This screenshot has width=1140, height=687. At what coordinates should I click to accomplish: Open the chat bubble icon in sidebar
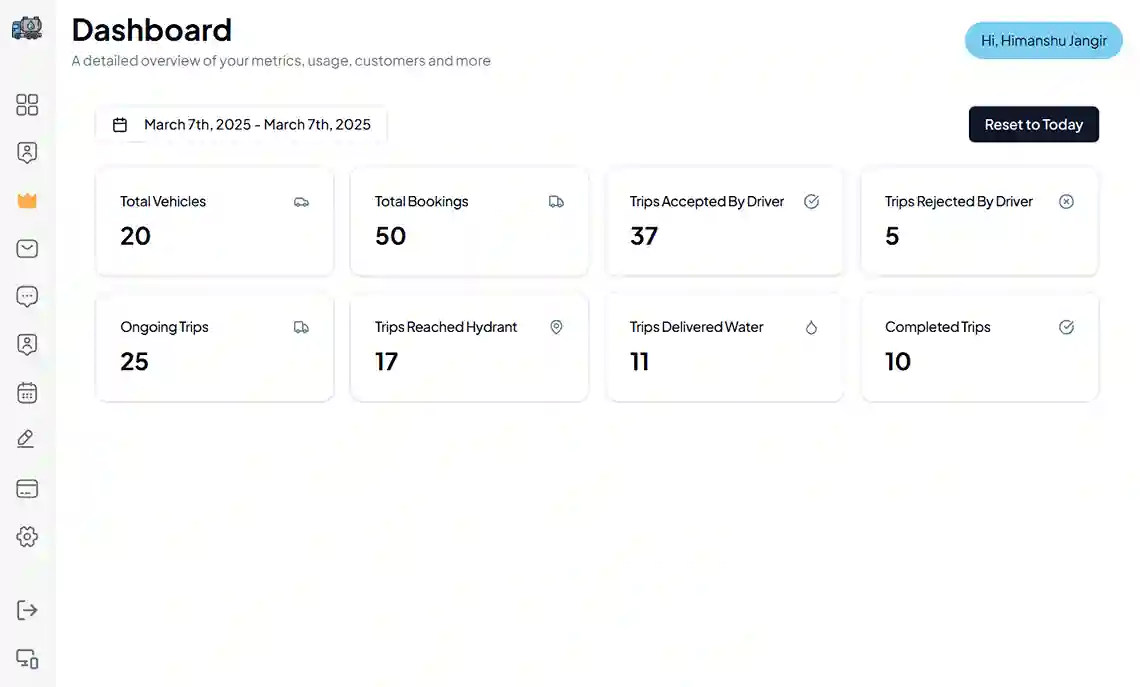27,297
